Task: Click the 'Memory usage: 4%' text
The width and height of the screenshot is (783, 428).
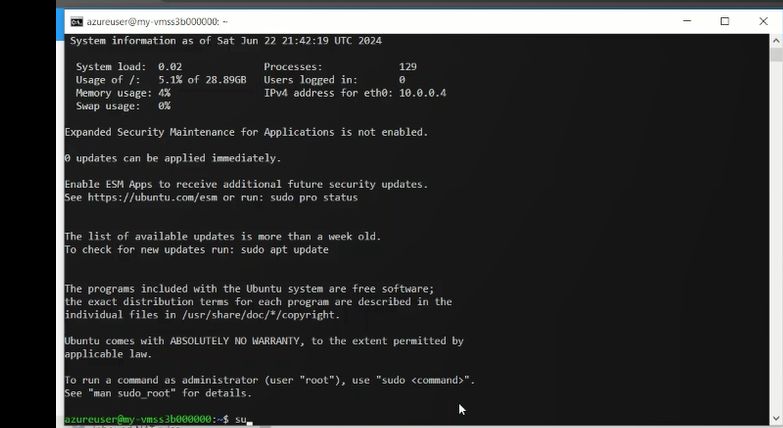Action: (x=123, y=93)
